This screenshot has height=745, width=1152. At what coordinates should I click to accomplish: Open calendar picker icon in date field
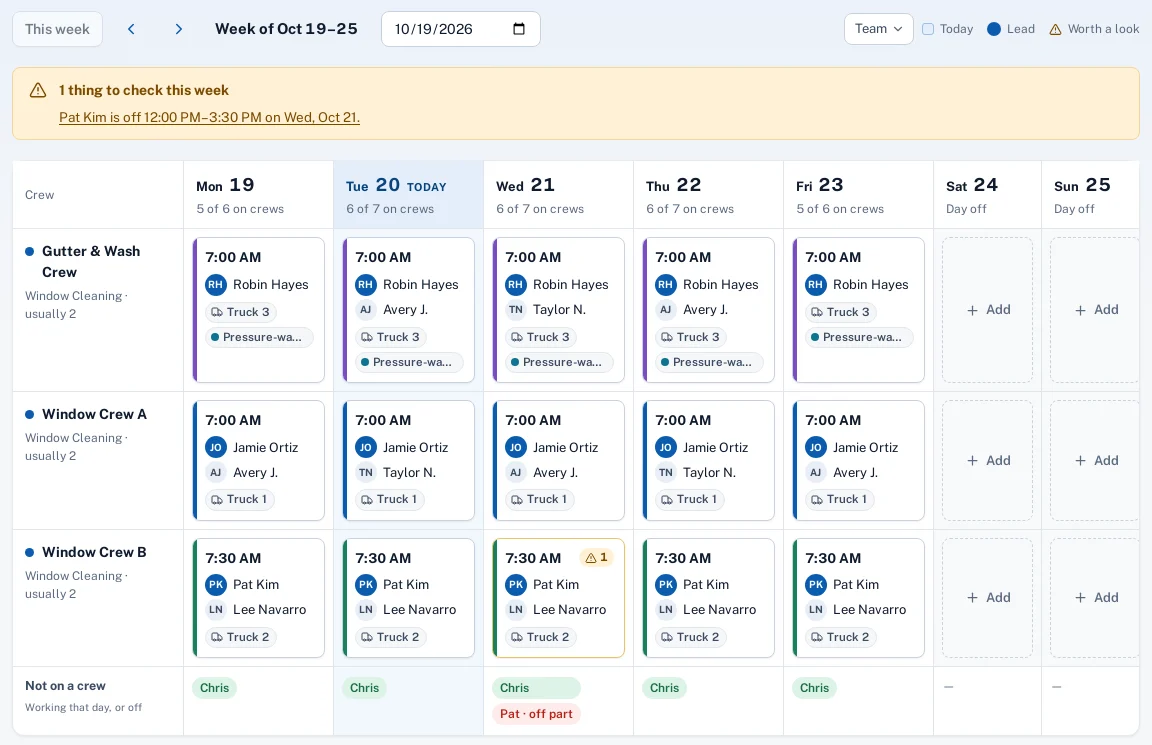[519, 29]
